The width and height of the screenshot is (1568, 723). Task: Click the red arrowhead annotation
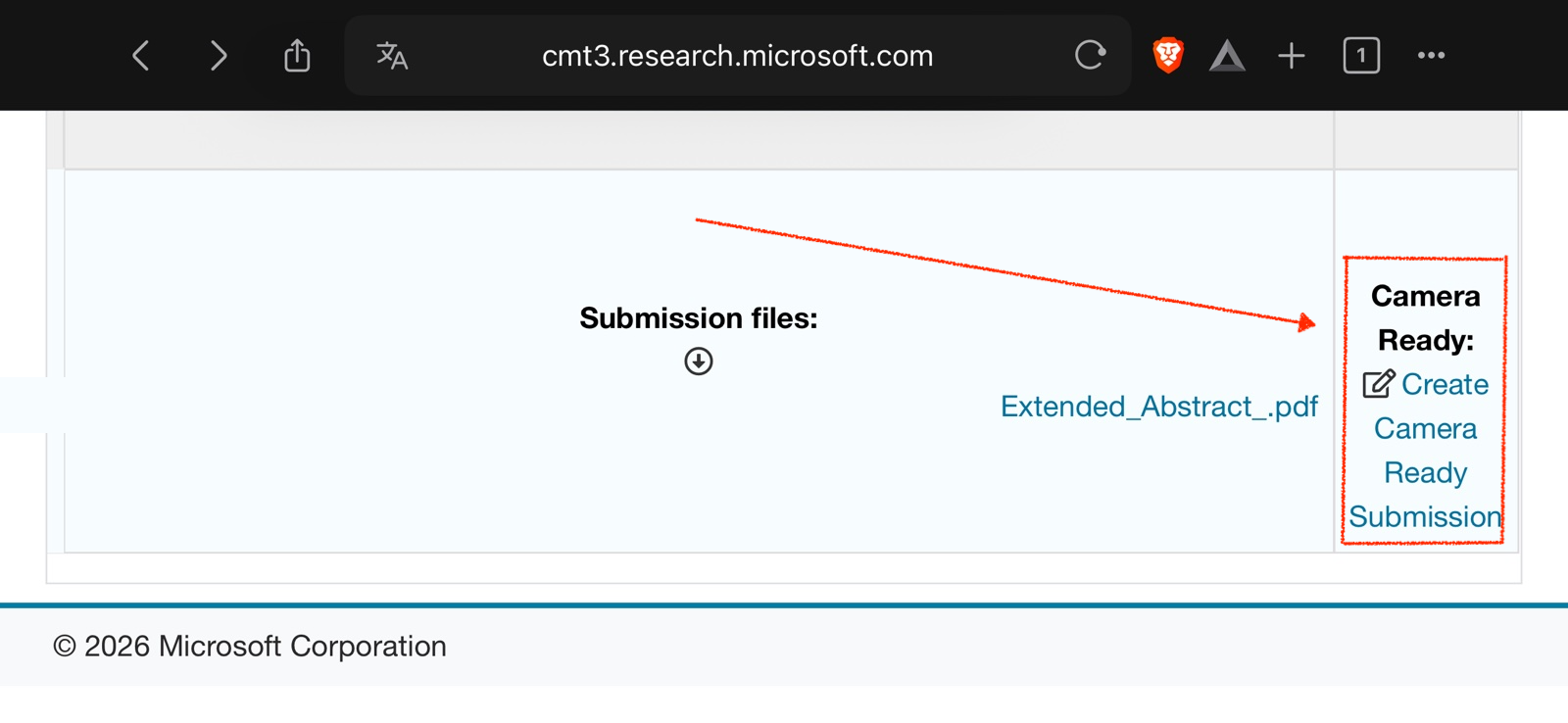point(1306,322)
